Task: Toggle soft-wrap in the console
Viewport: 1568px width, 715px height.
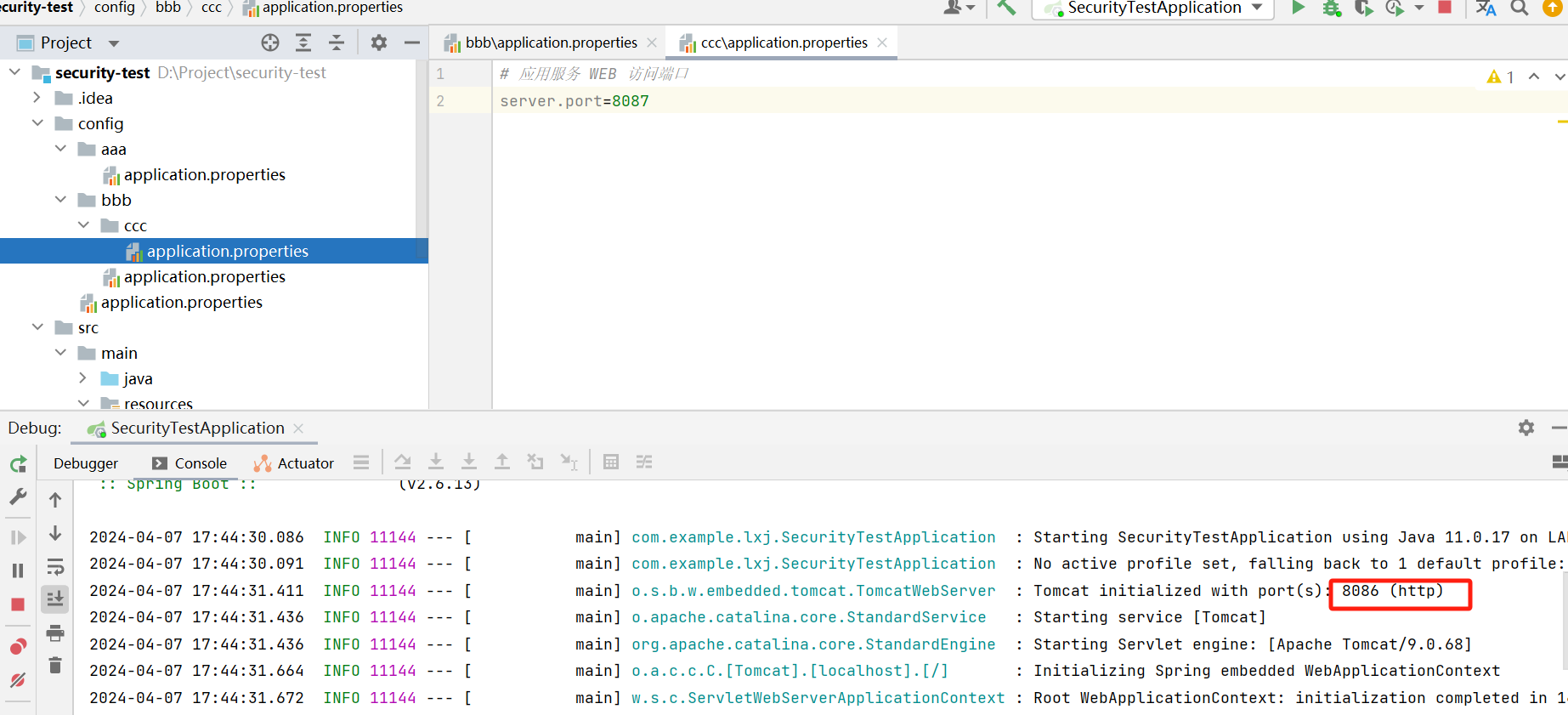Action: click(x=55, y=566)
